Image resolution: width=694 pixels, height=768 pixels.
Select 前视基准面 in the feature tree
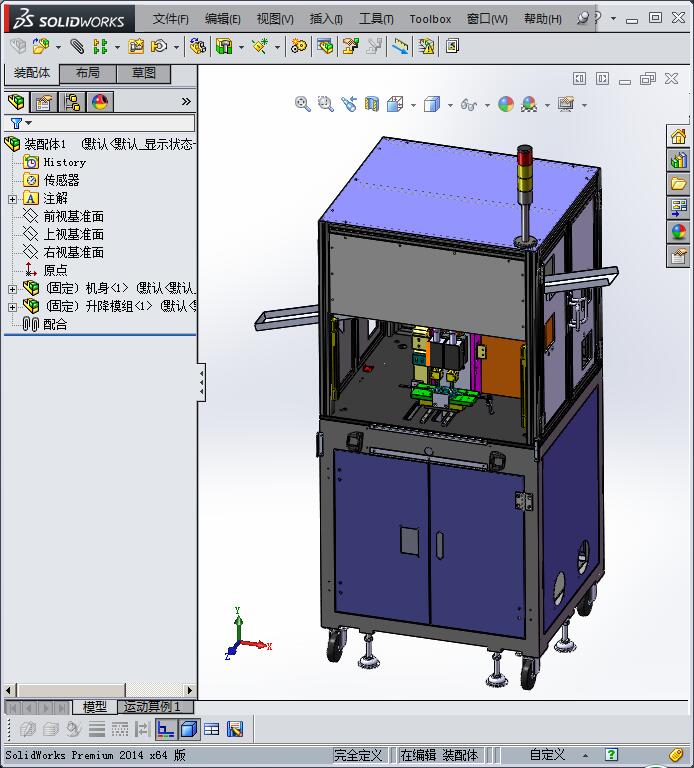[x=73, y=216]
